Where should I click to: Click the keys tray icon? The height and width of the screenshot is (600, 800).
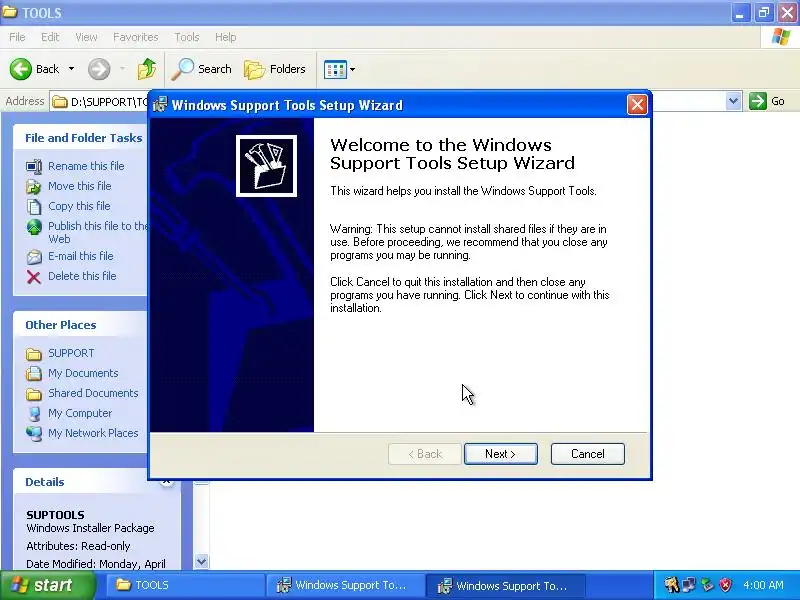point(671,585)
